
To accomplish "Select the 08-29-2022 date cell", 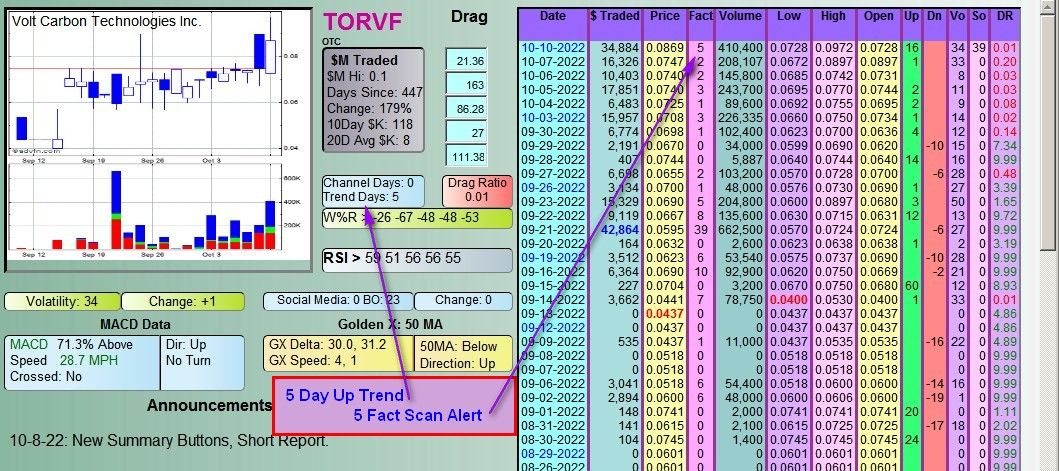I will coord(553,452).
